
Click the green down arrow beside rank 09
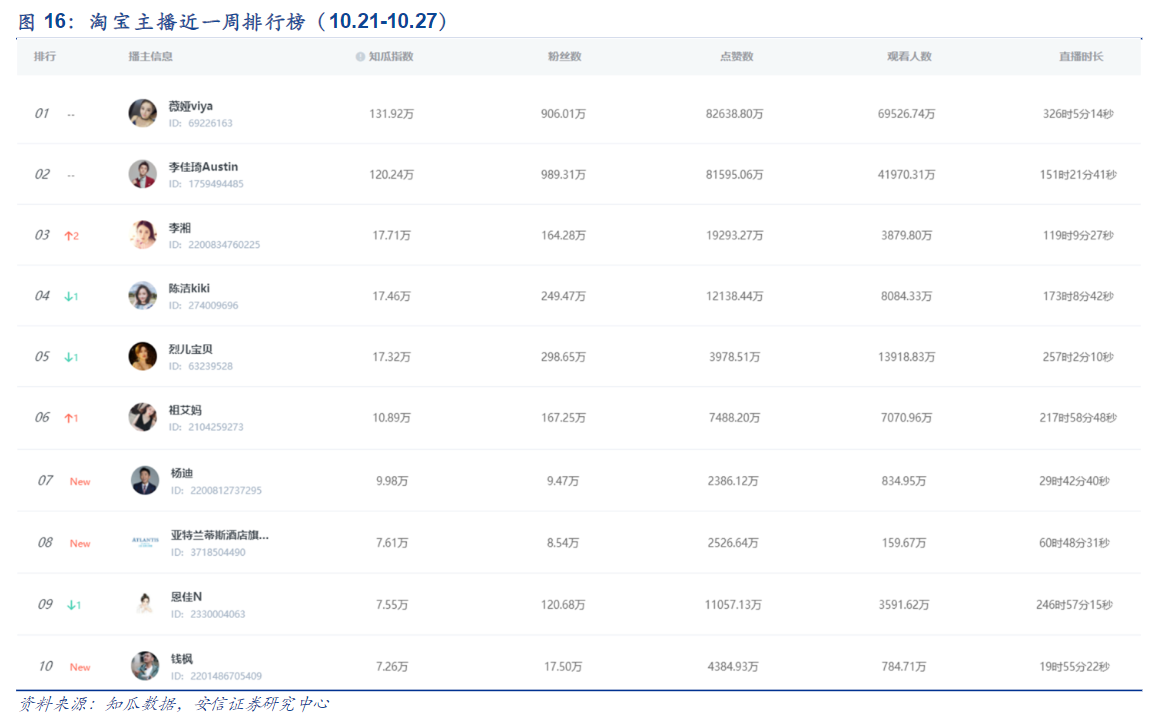point(71,605)
